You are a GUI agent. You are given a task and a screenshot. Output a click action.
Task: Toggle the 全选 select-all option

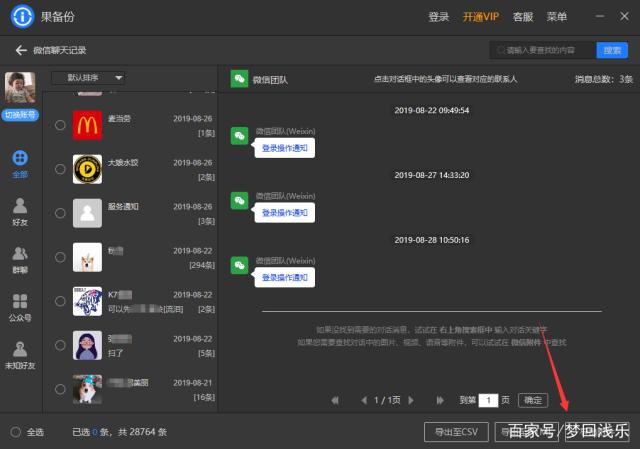click(x=15, y=432)
